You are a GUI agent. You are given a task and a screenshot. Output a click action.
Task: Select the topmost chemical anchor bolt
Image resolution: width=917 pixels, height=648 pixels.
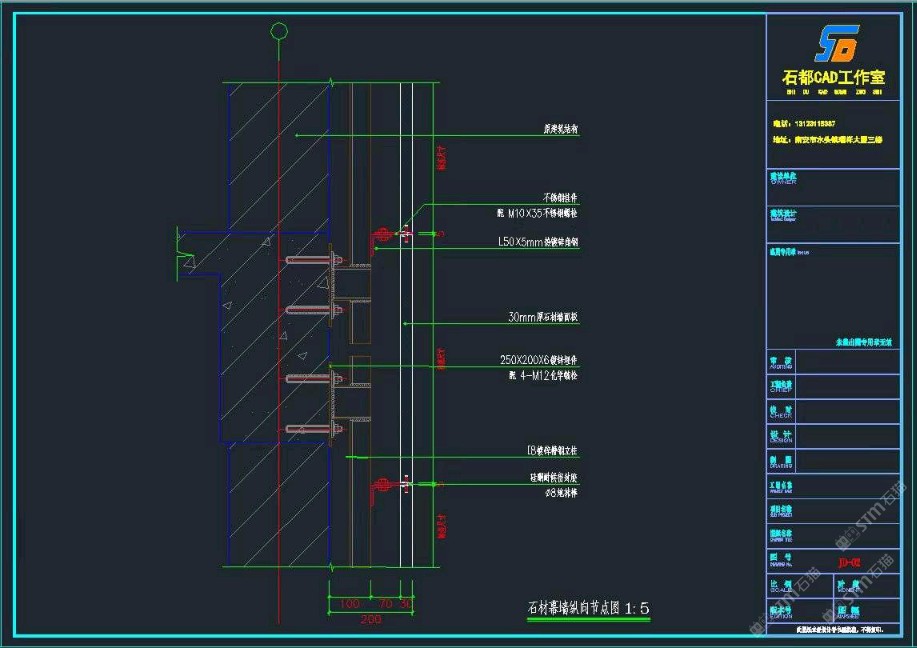tap(312, 261)
